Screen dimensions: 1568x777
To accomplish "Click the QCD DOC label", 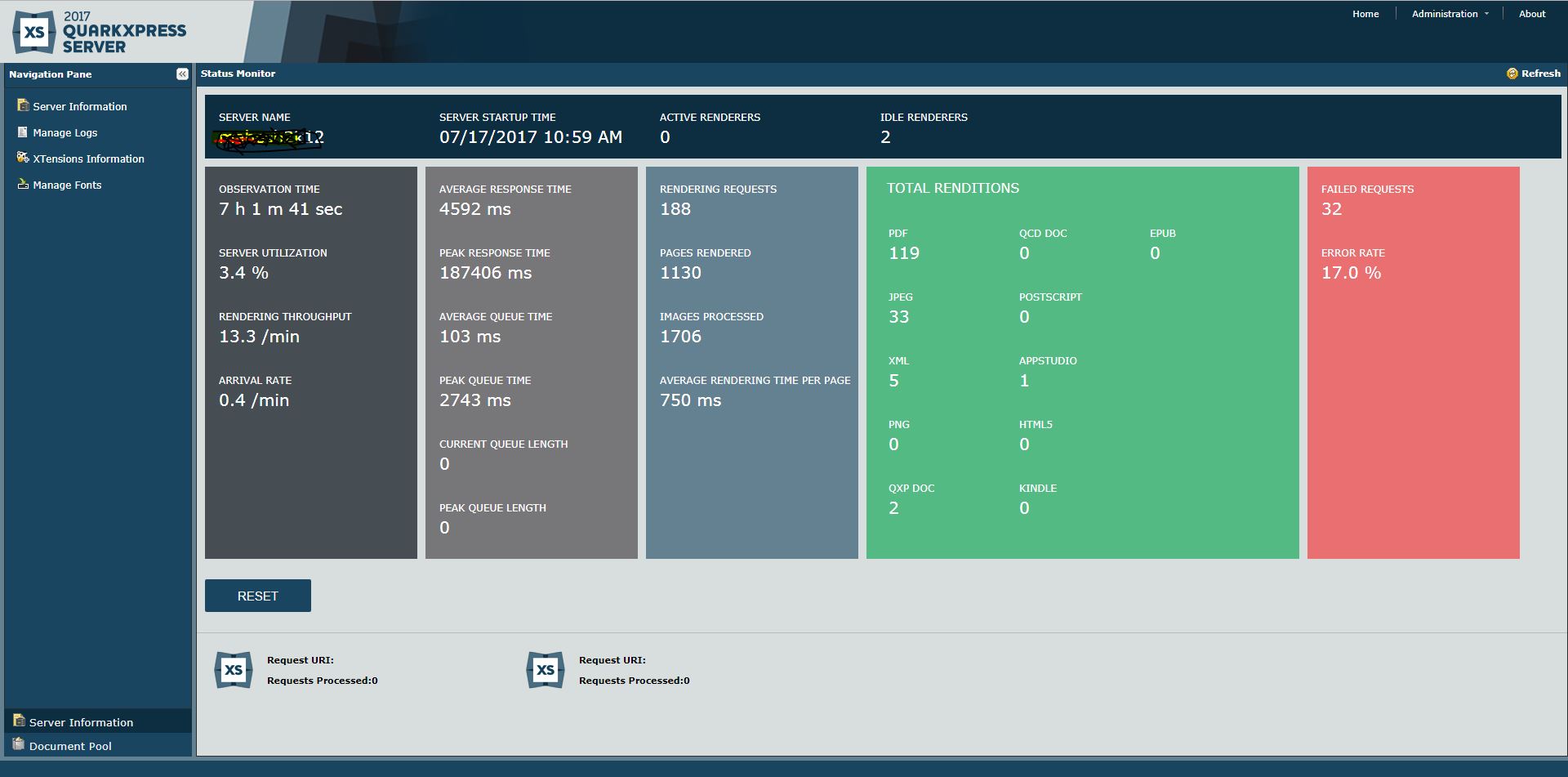I will [1043, 234].
